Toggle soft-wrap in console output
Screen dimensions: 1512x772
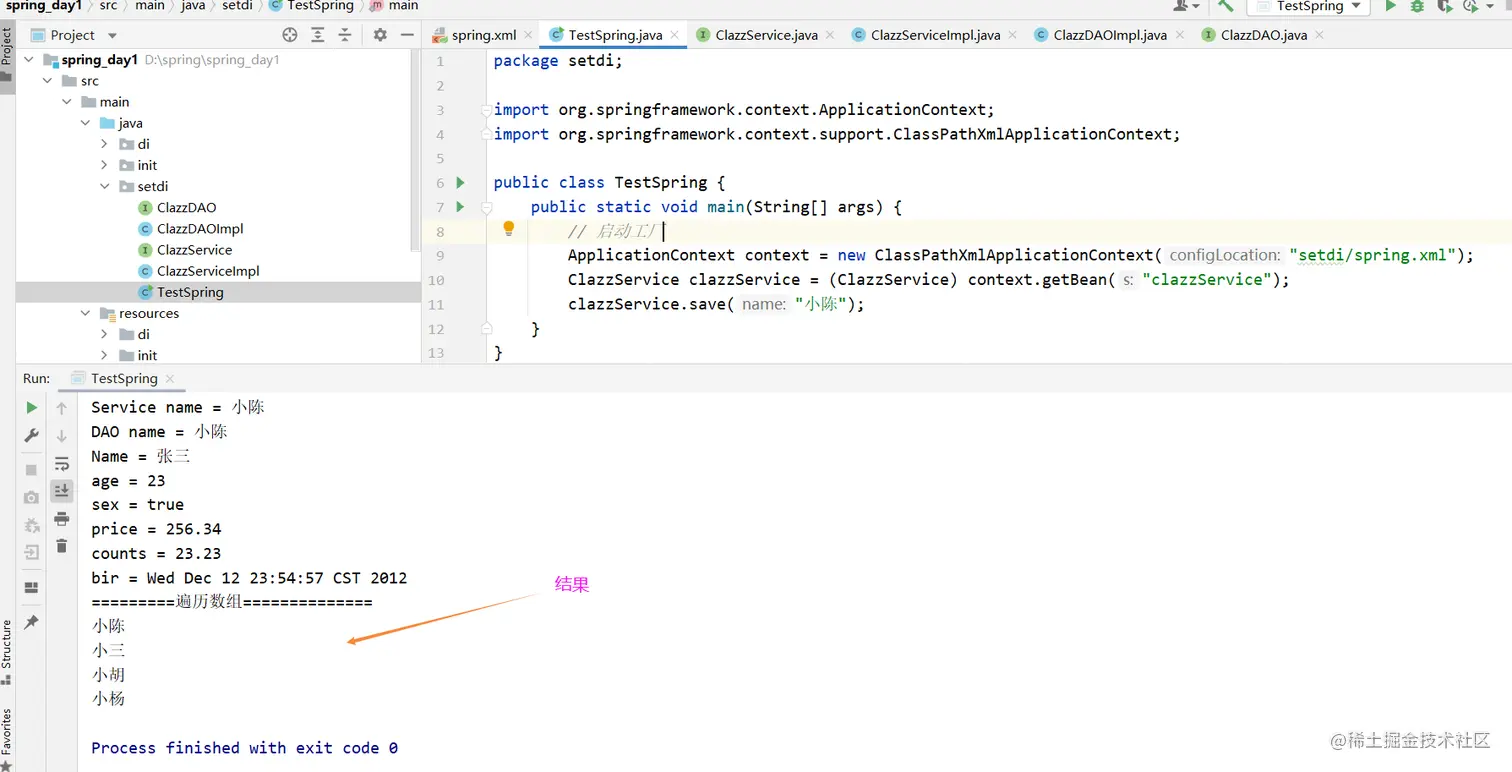(62, 464)
